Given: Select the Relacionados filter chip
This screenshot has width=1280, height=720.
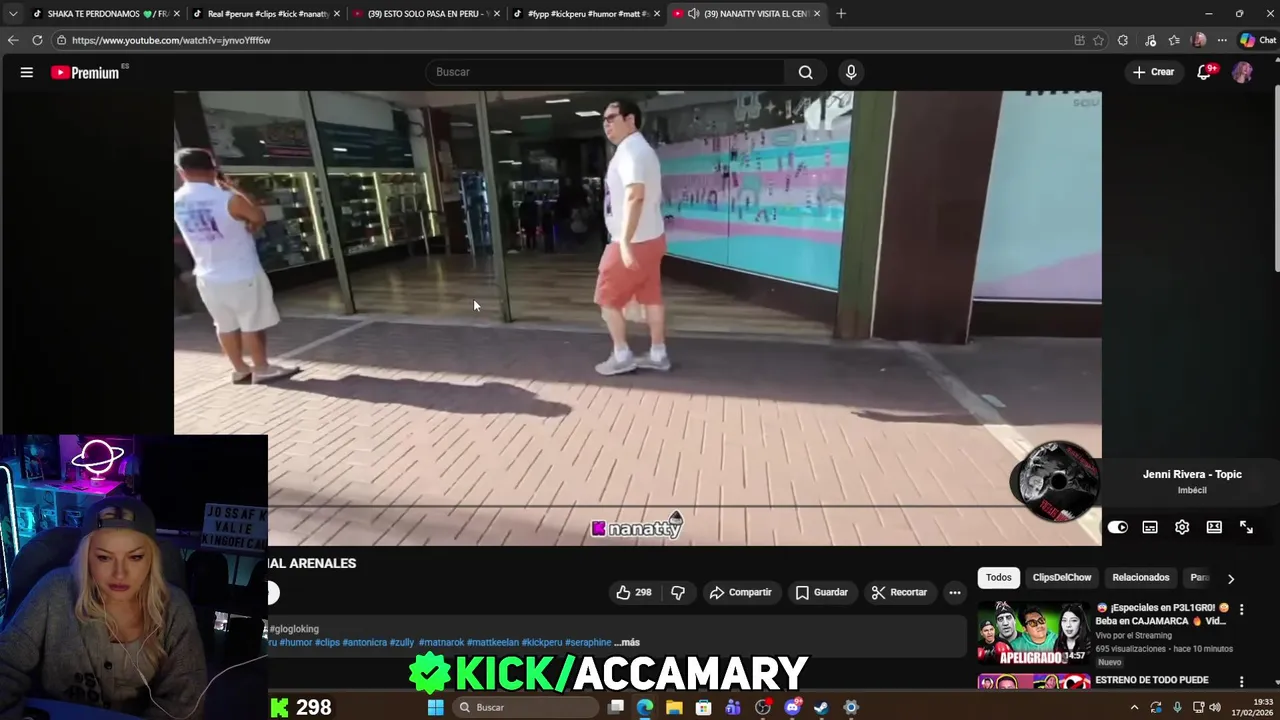Looking at the screenshot, I should pyautogui.click(x=1140, y=577).
